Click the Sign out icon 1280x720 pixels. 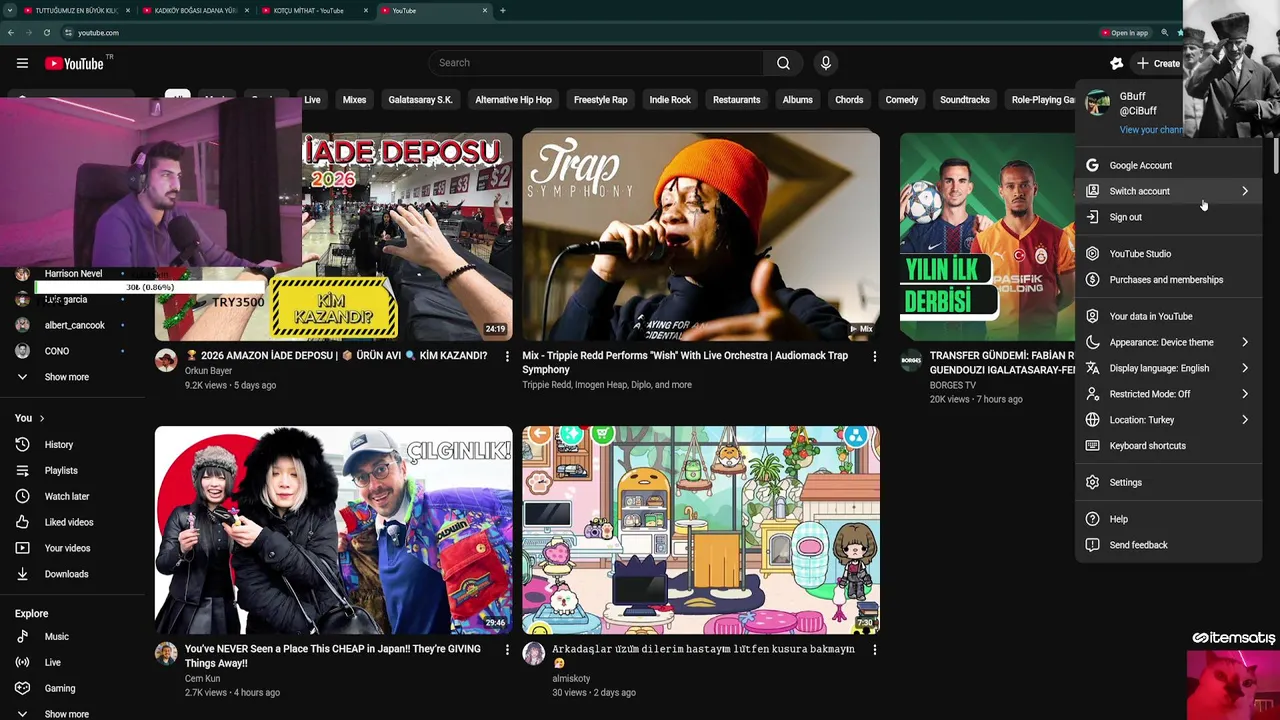click(1092, 217)
